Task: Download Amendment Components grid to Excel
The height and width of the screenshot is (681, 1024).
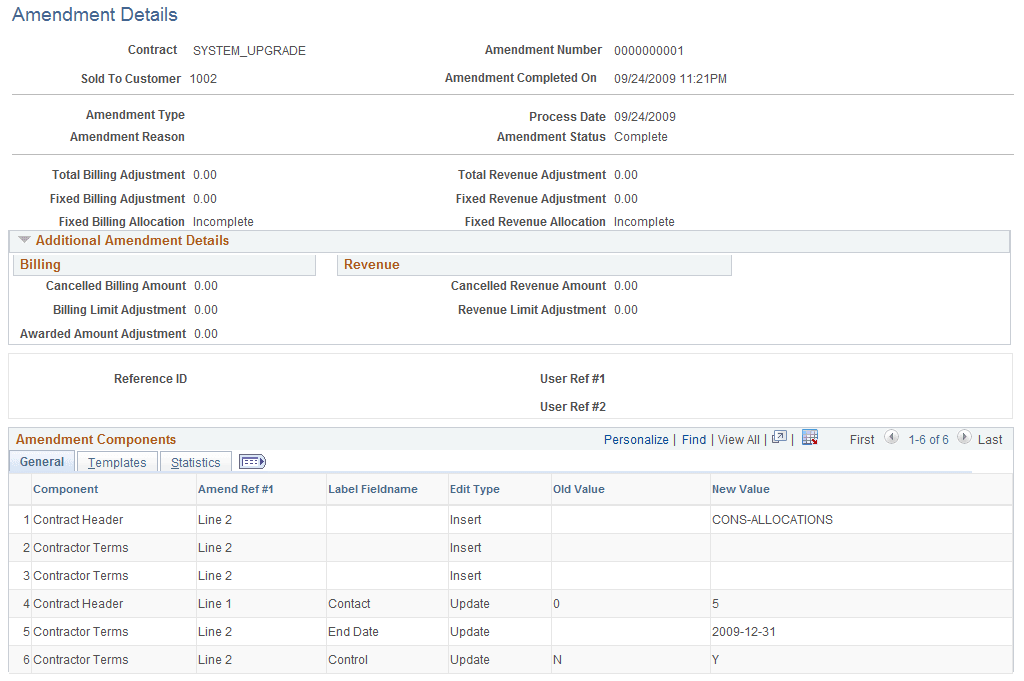Action: [809, 438]
